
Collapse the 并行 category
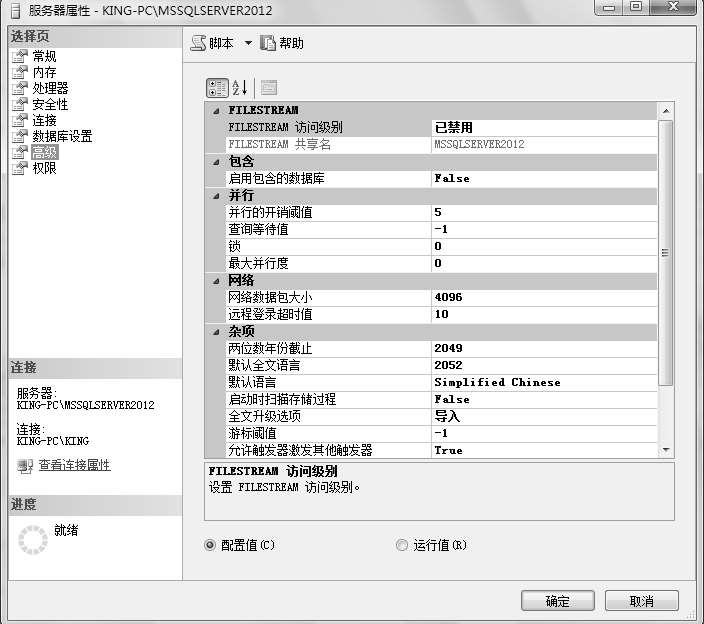[216, 196]
